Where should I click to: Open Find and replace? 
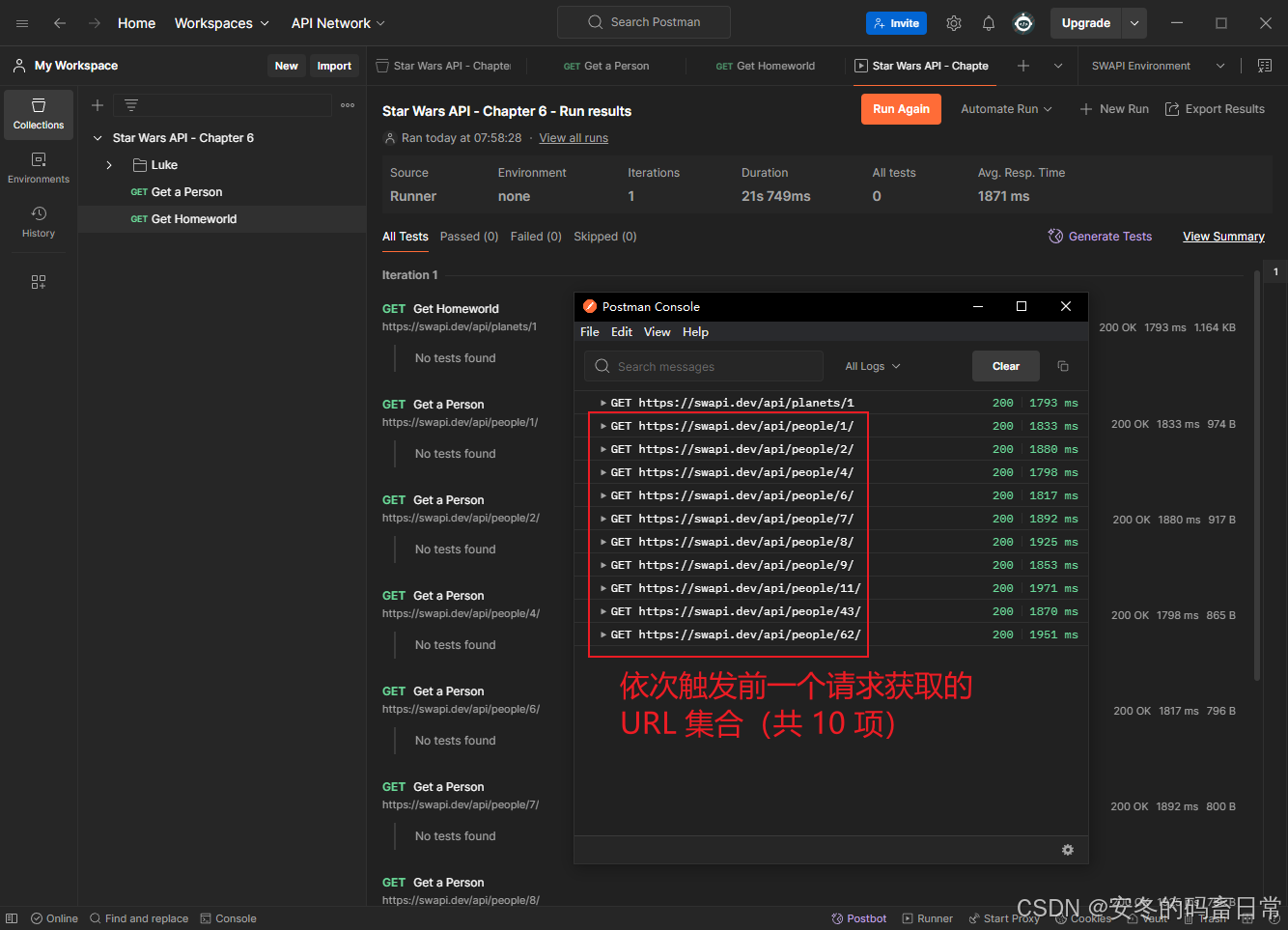tap(139, 918)
